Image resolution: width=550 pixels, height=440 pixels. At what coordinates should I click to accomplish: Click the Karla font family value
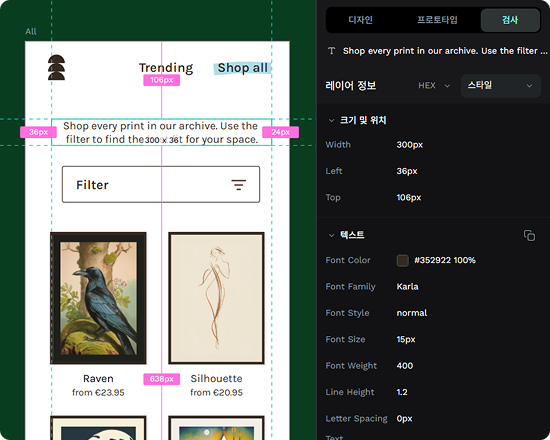(407, 287)
